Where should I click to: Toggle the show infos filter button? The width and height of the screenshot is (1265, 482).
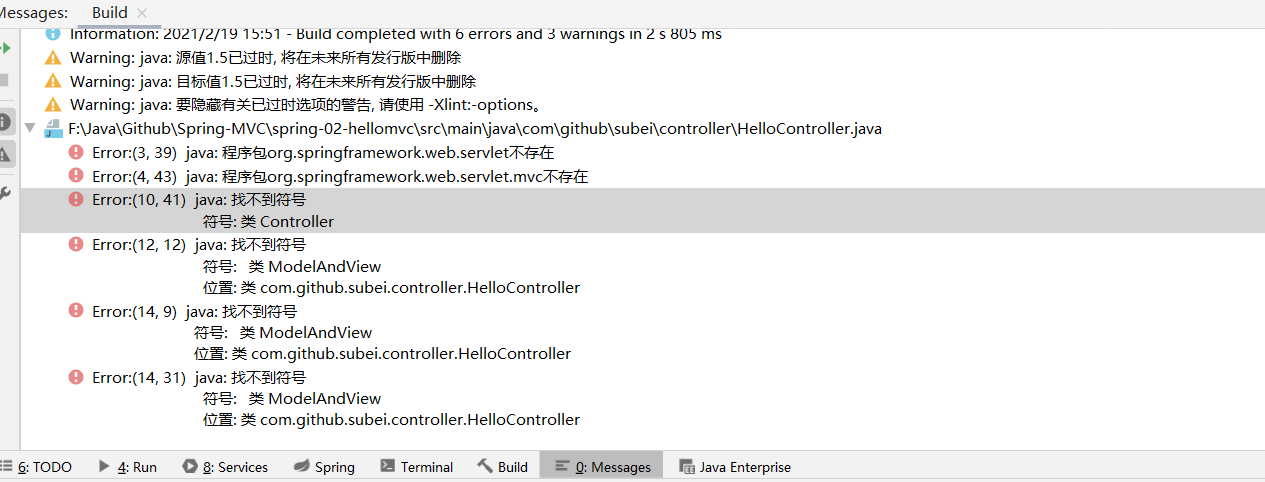pyautogui.click(x=5, y=122)
